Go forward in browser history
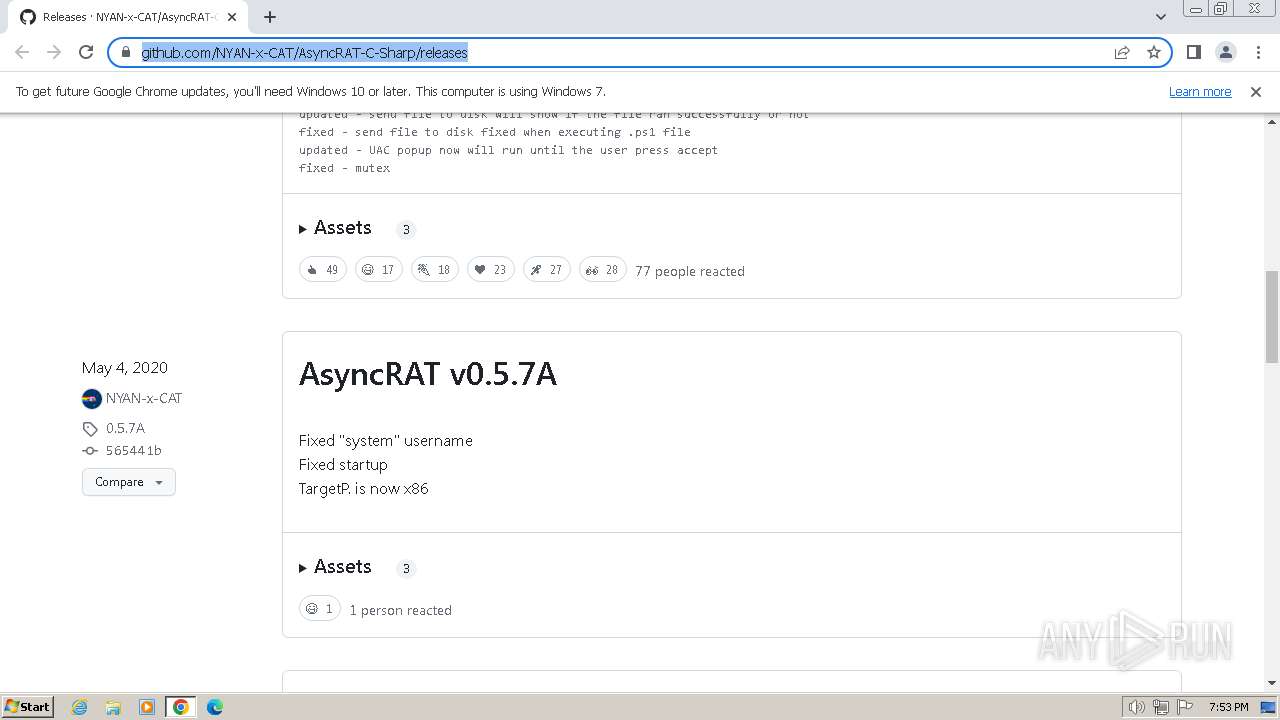Viewport: 1280px width, 720px height. tap(54, 52)
